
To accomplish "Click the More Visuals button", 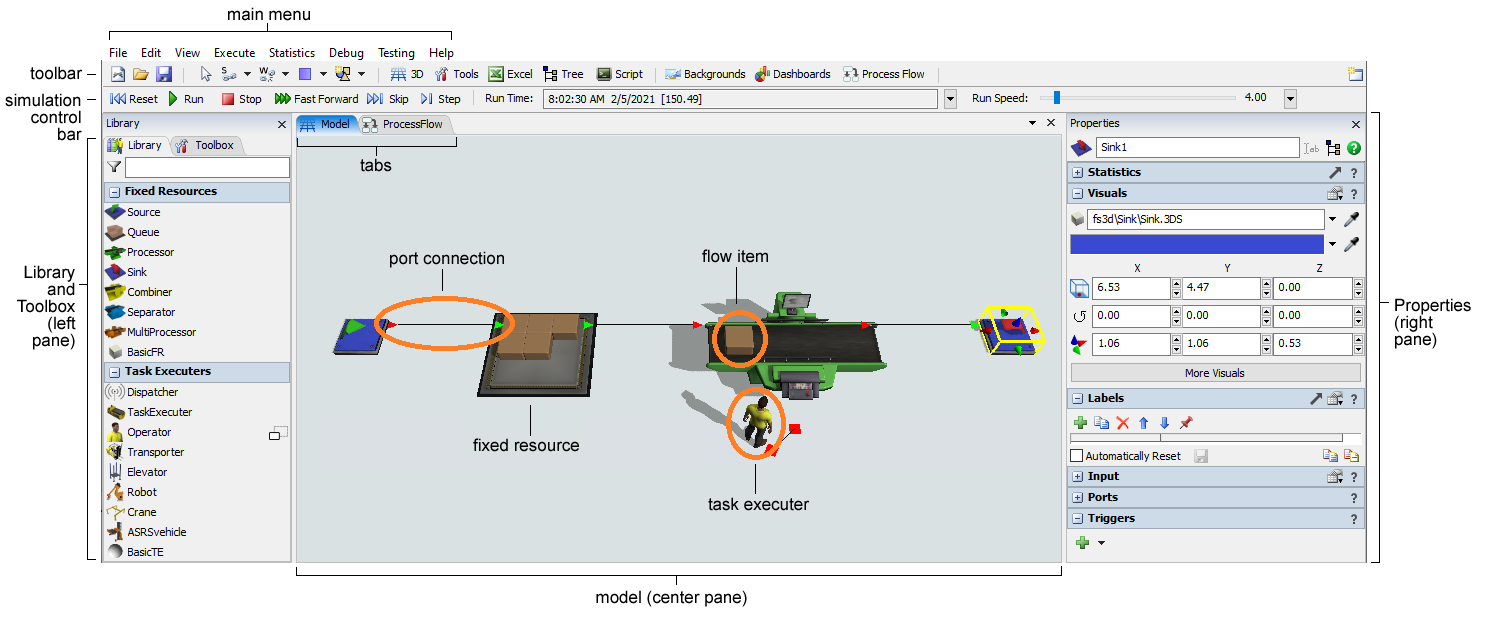I will pyautogui.click(x=1214, y=373).
